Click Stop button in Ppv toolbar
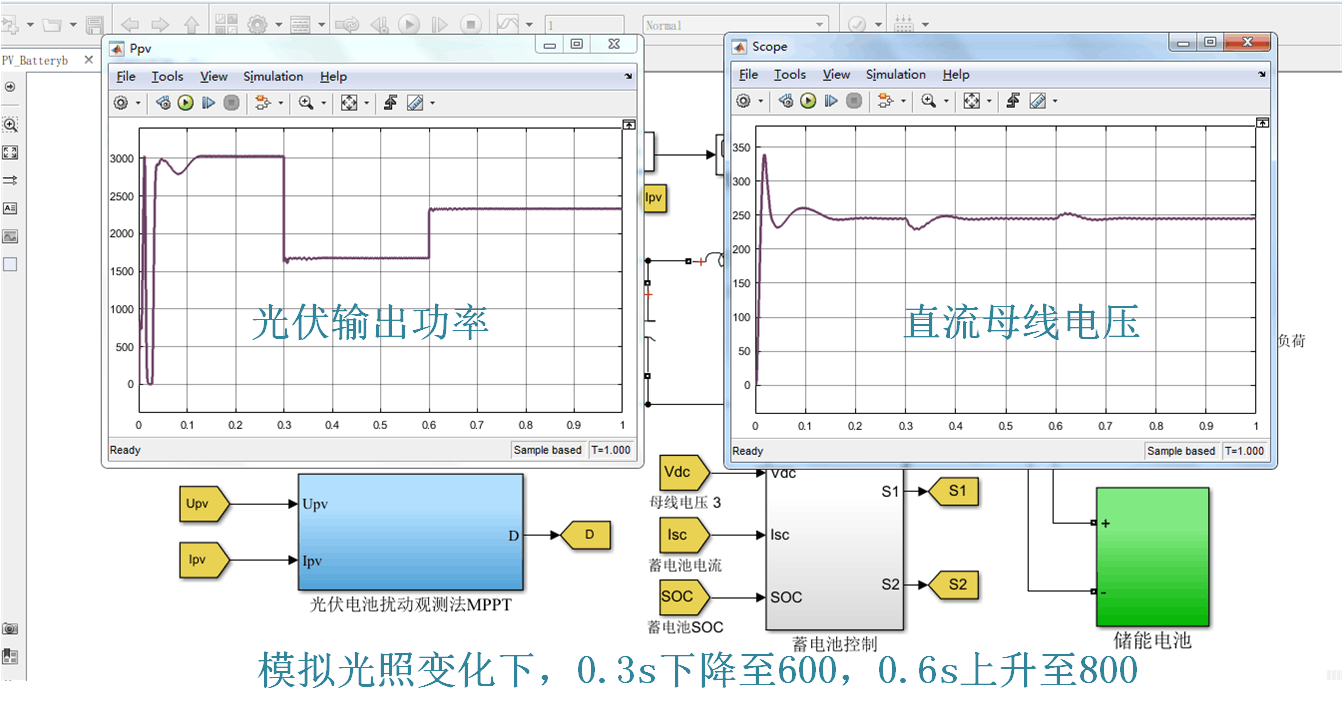 pyautogui.click(x=231, y=102)
